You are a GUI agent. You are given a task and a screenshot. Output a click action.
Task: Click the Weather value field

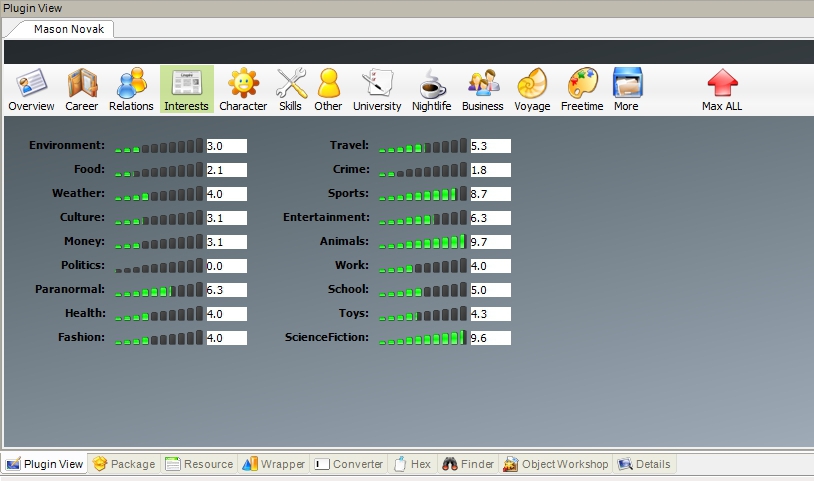pyautogui.click(x=226, y=194)
